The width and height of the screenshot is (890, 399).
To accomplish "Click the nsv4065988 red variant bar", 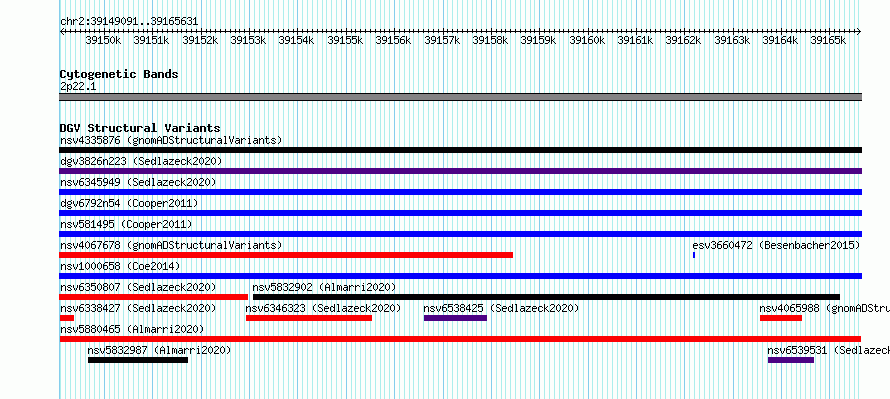I will point(781,318).
